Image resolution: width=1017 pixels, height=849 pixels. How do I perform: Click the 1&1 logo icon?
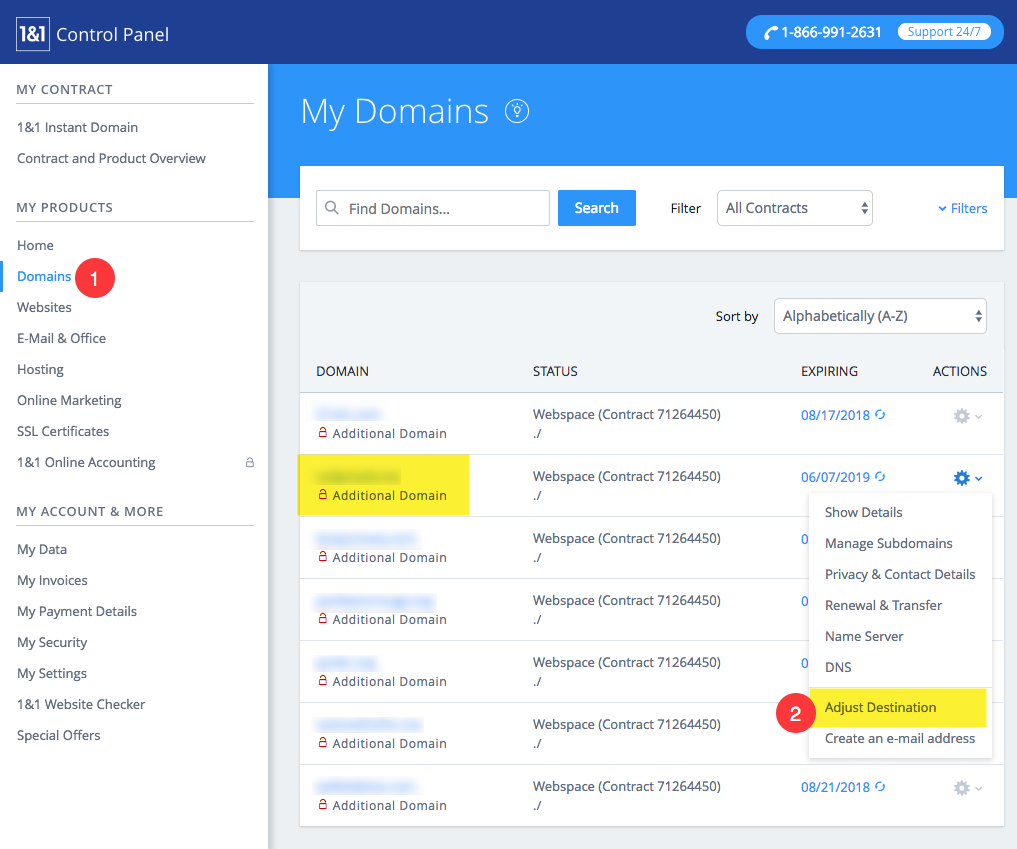click(32, 34)
